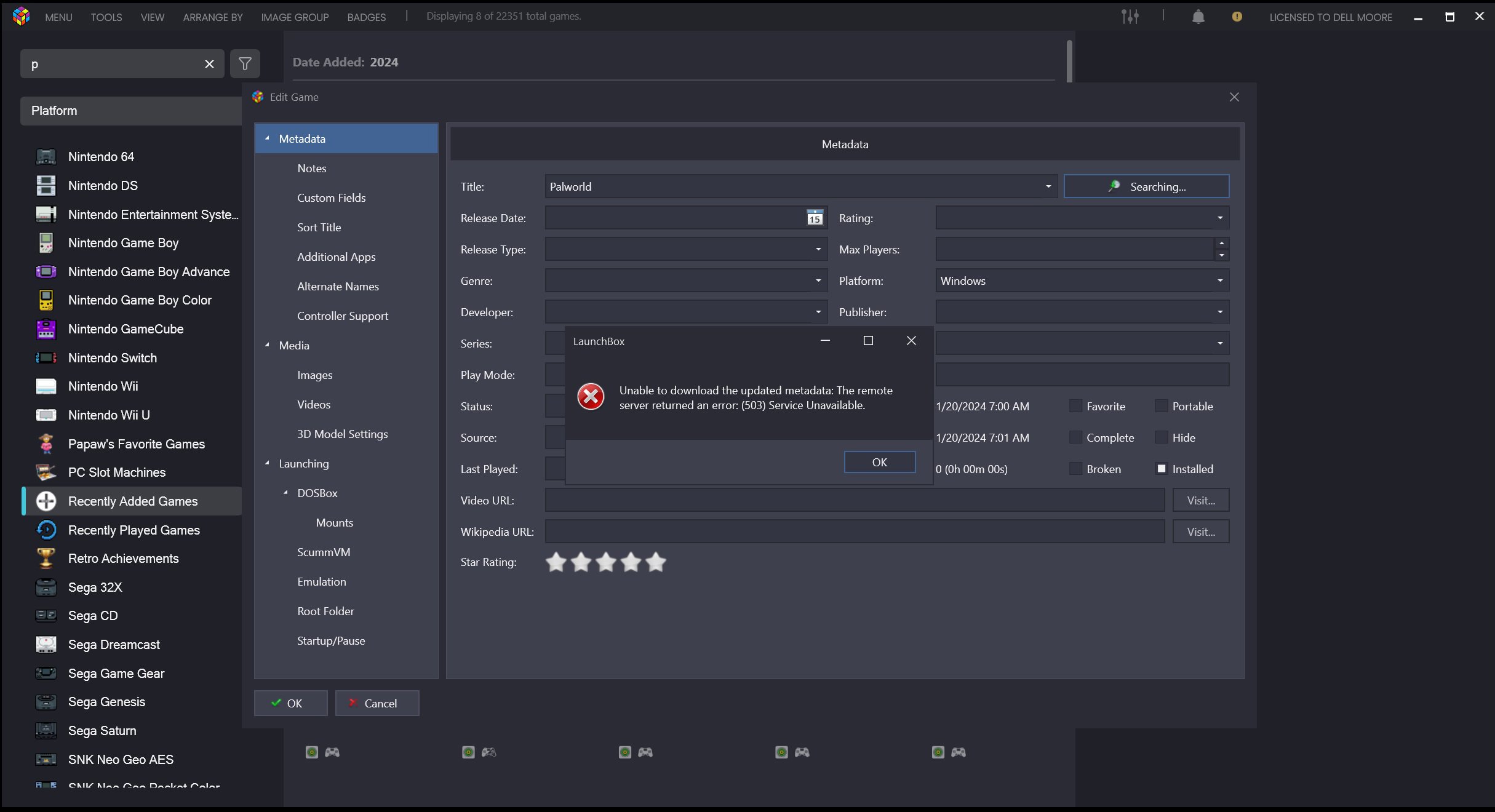
Task: Collapse the Metadata tree section
Action: 268,138
